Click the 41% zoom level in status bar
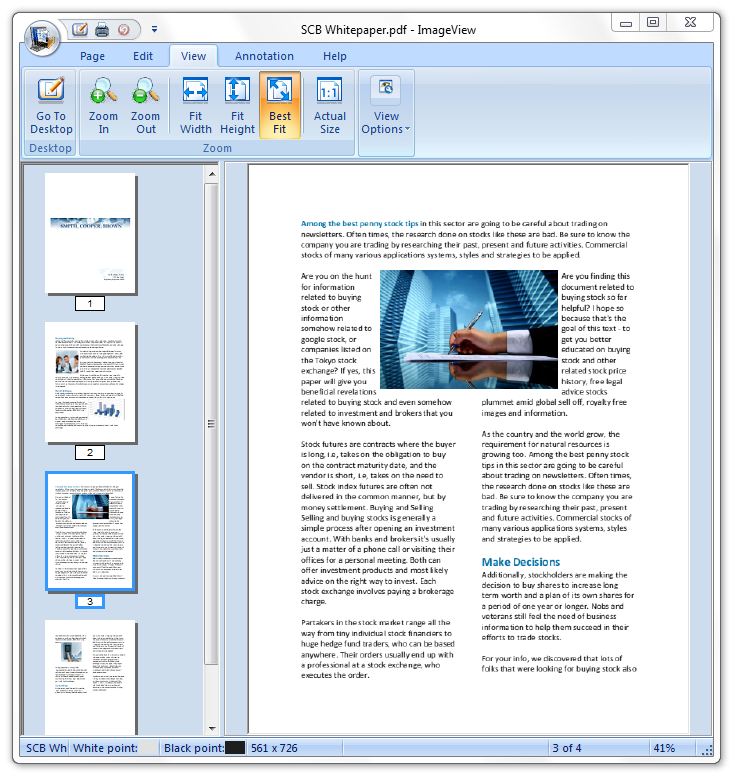The width and height of the screenshot is (736, 779). tap(664, 748)
